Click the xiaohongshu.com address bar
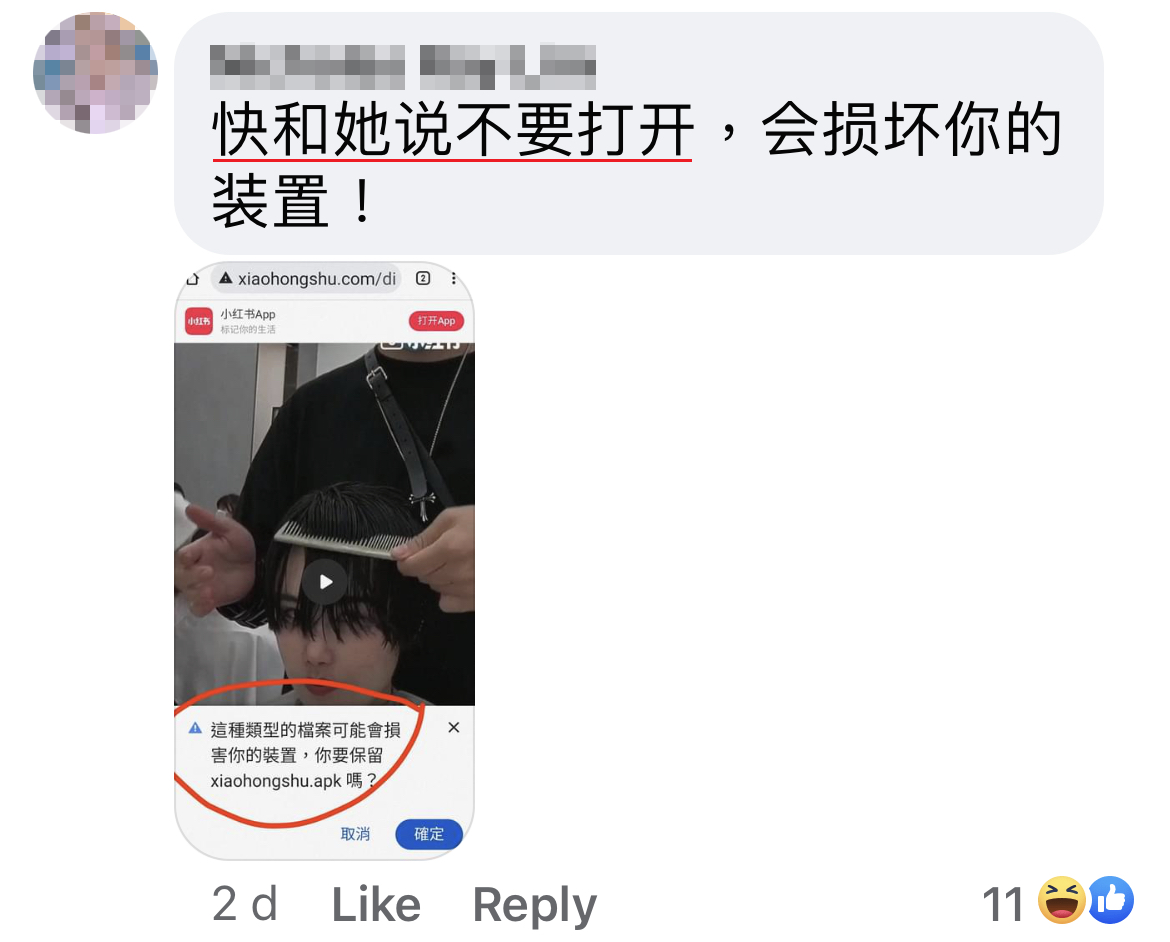Screen dimensions: 1170x942 click(307, 278)
